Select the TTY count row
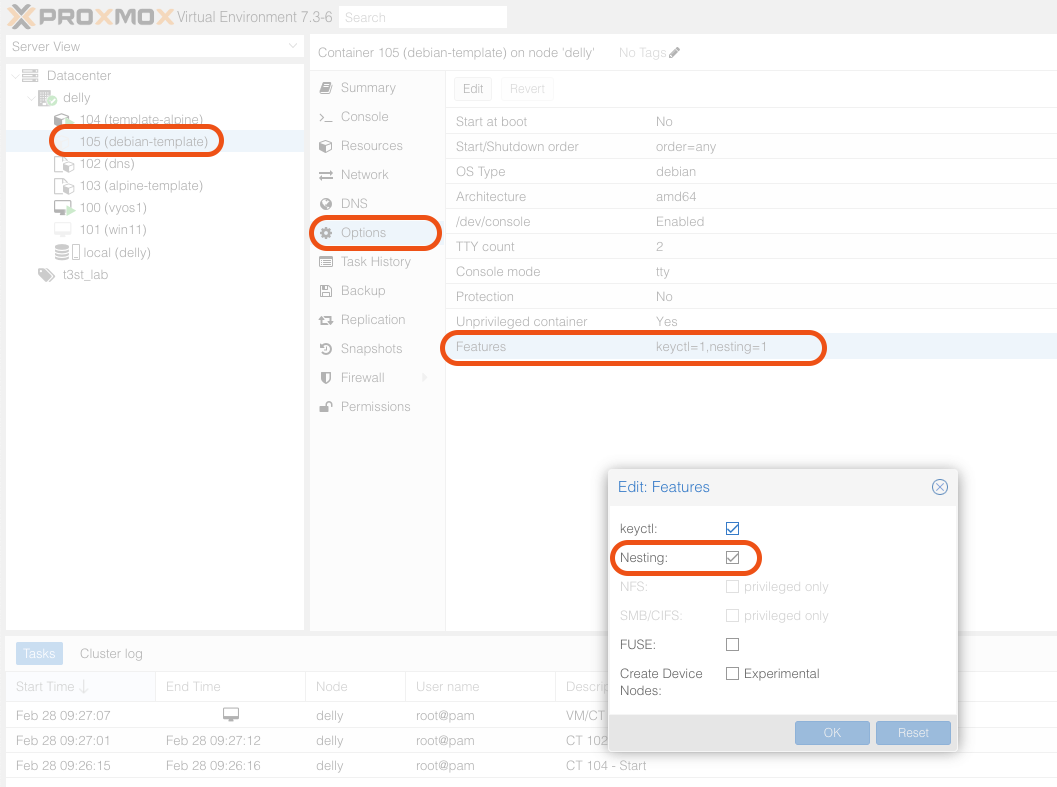This screenshot has width=1057, height=787. click(751, 247)
